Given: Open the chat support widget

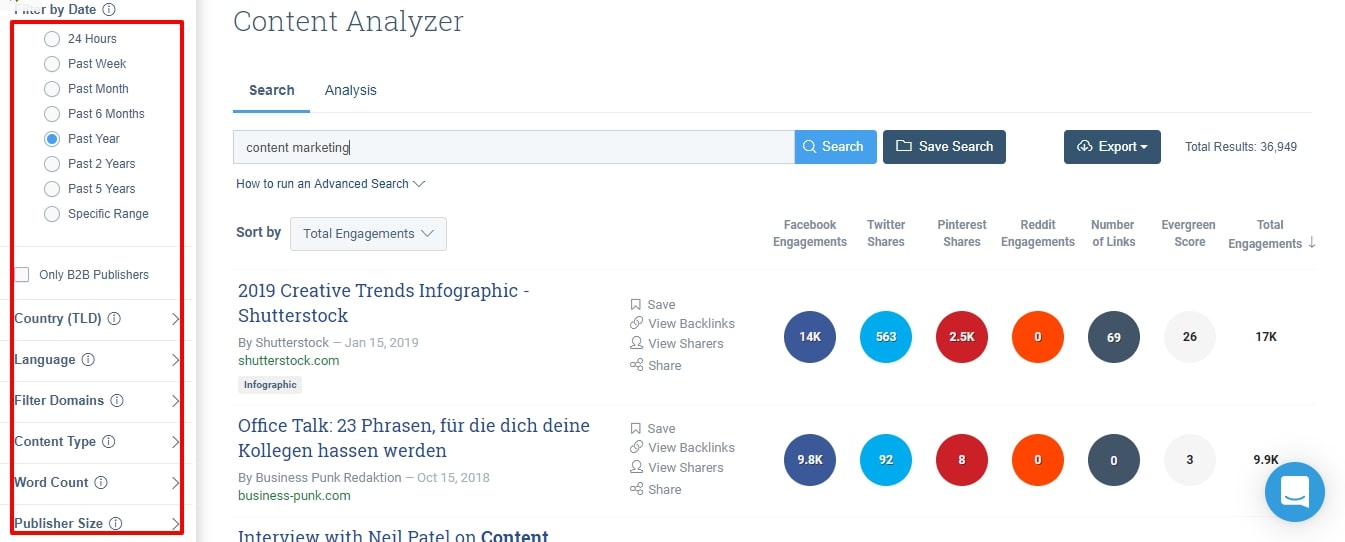Looking at the screenshot, I should pyautogui.click(x=1294, y=491).
